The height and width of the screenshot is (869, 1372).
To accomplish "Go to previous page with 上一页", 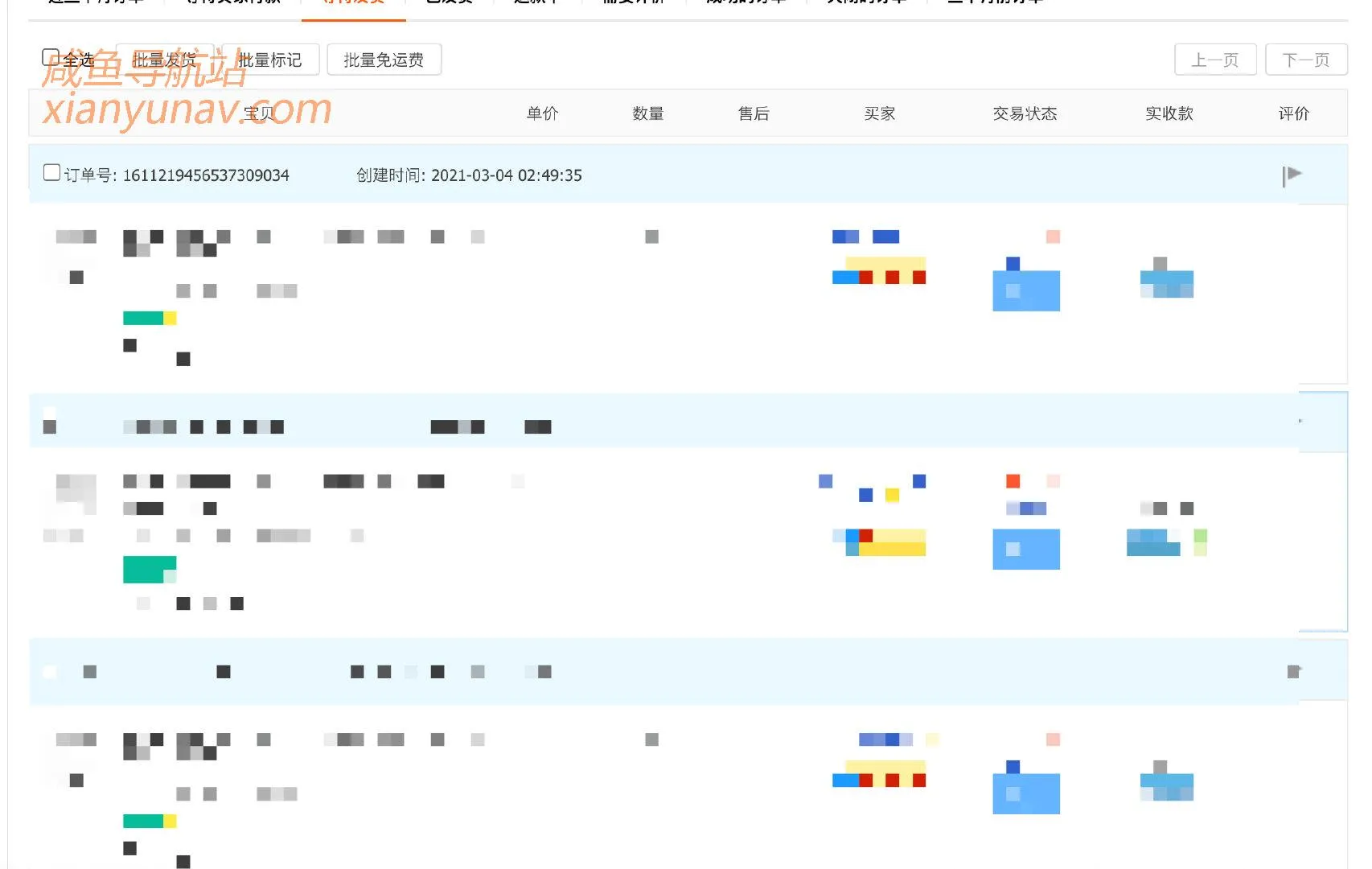I will 1214,60.
